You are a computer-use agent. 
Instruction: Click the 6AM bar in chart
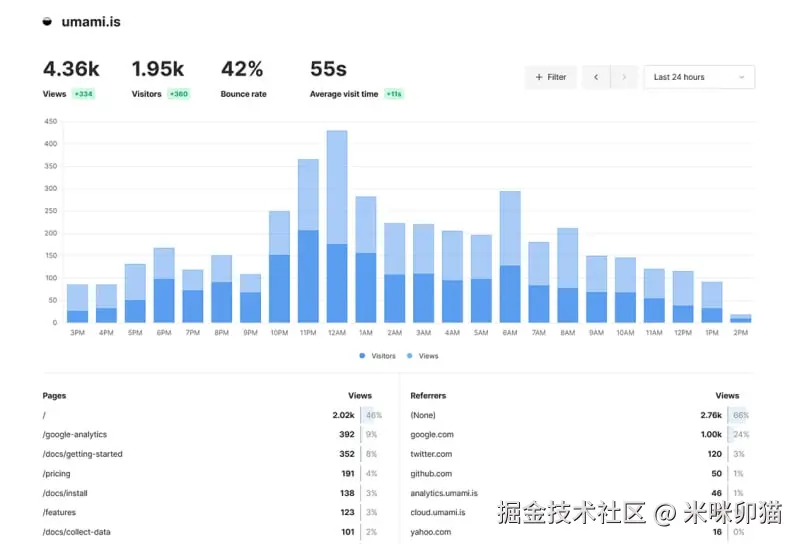pyautogui.click(x=510, y=257)
